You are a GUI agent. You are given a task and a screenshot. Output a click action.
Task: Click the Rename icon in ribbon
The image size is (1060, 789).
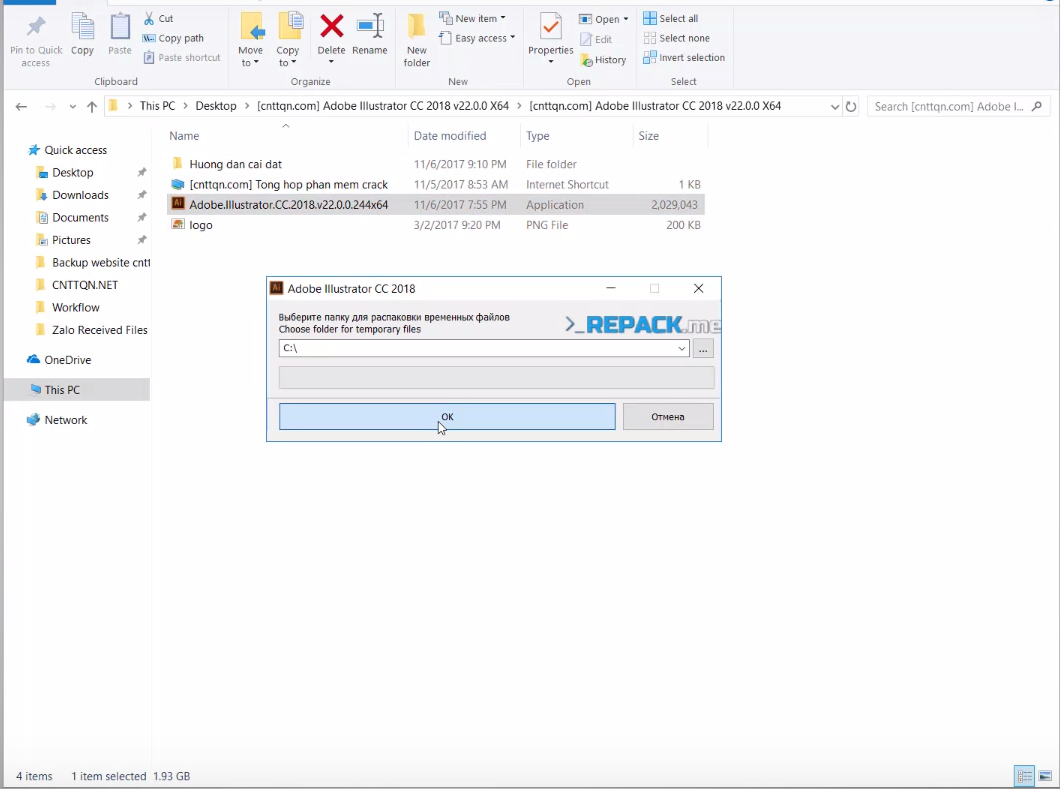[370, 27]
